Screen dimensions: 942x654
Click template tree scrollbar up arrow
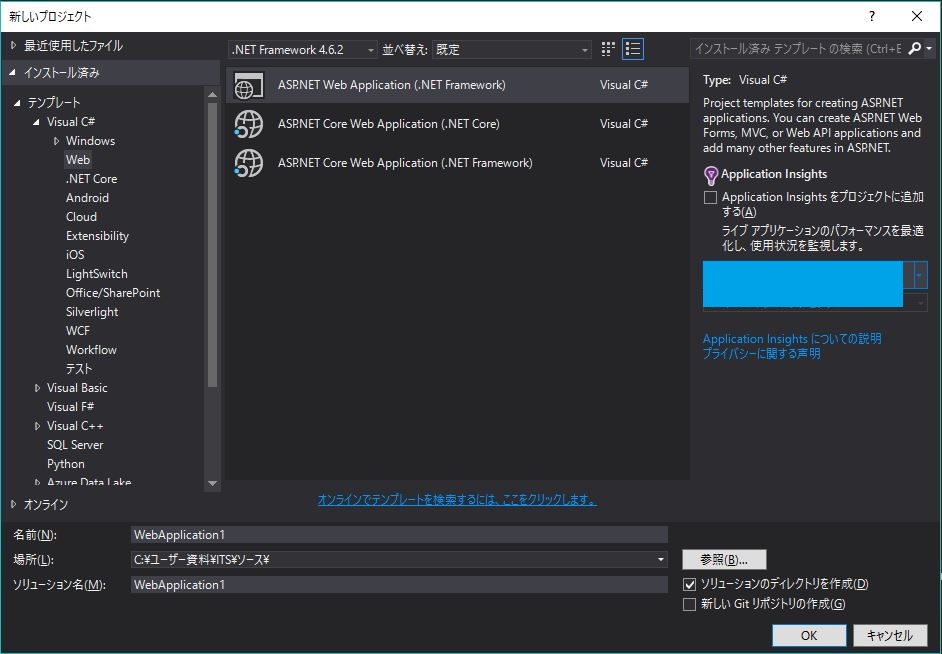click(212, 94)
